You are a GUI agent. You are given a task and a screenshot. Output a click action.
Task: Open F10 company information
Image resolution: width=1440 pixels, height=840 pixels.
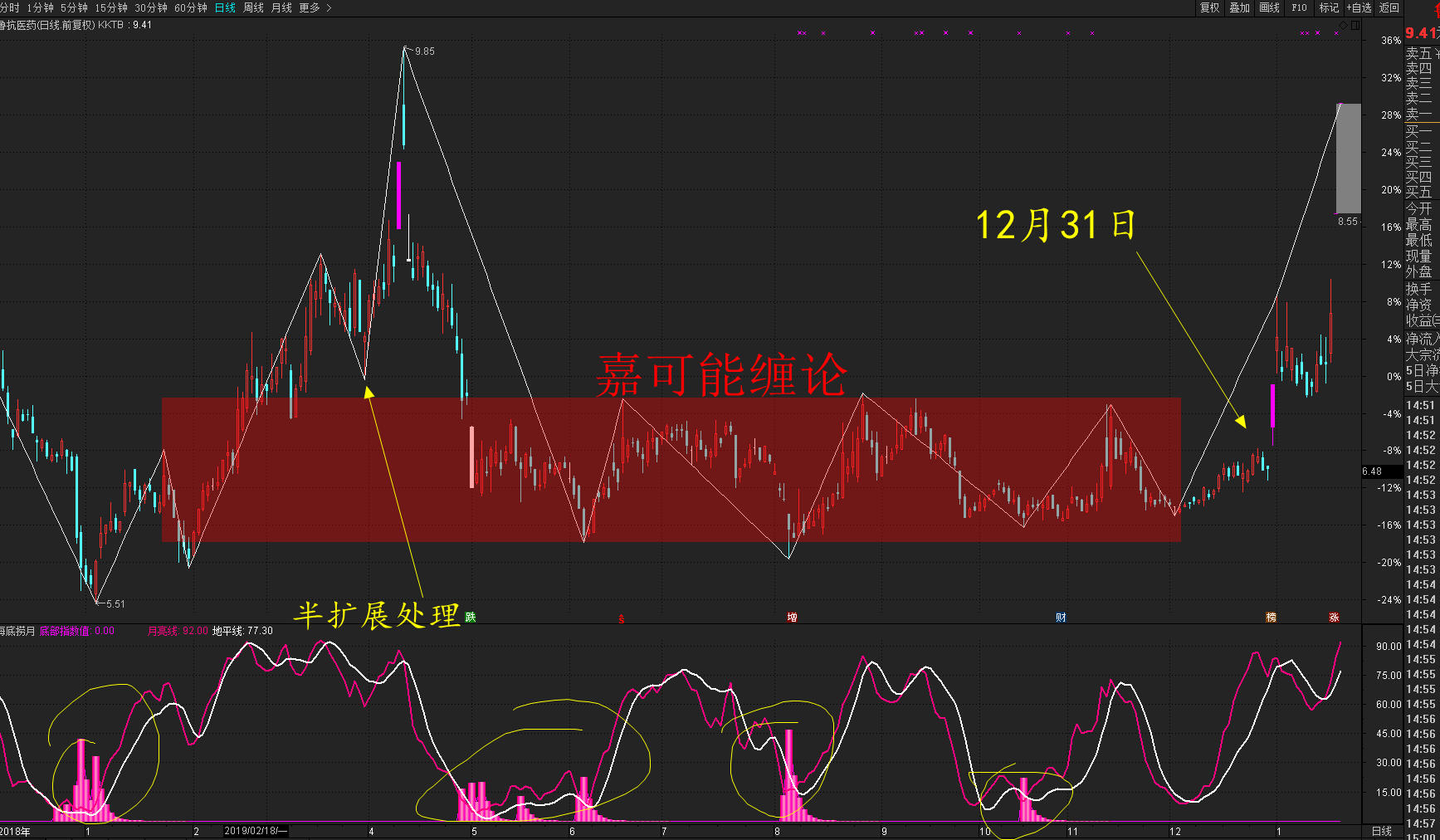pyautogui.click(x=1299, y=7)
